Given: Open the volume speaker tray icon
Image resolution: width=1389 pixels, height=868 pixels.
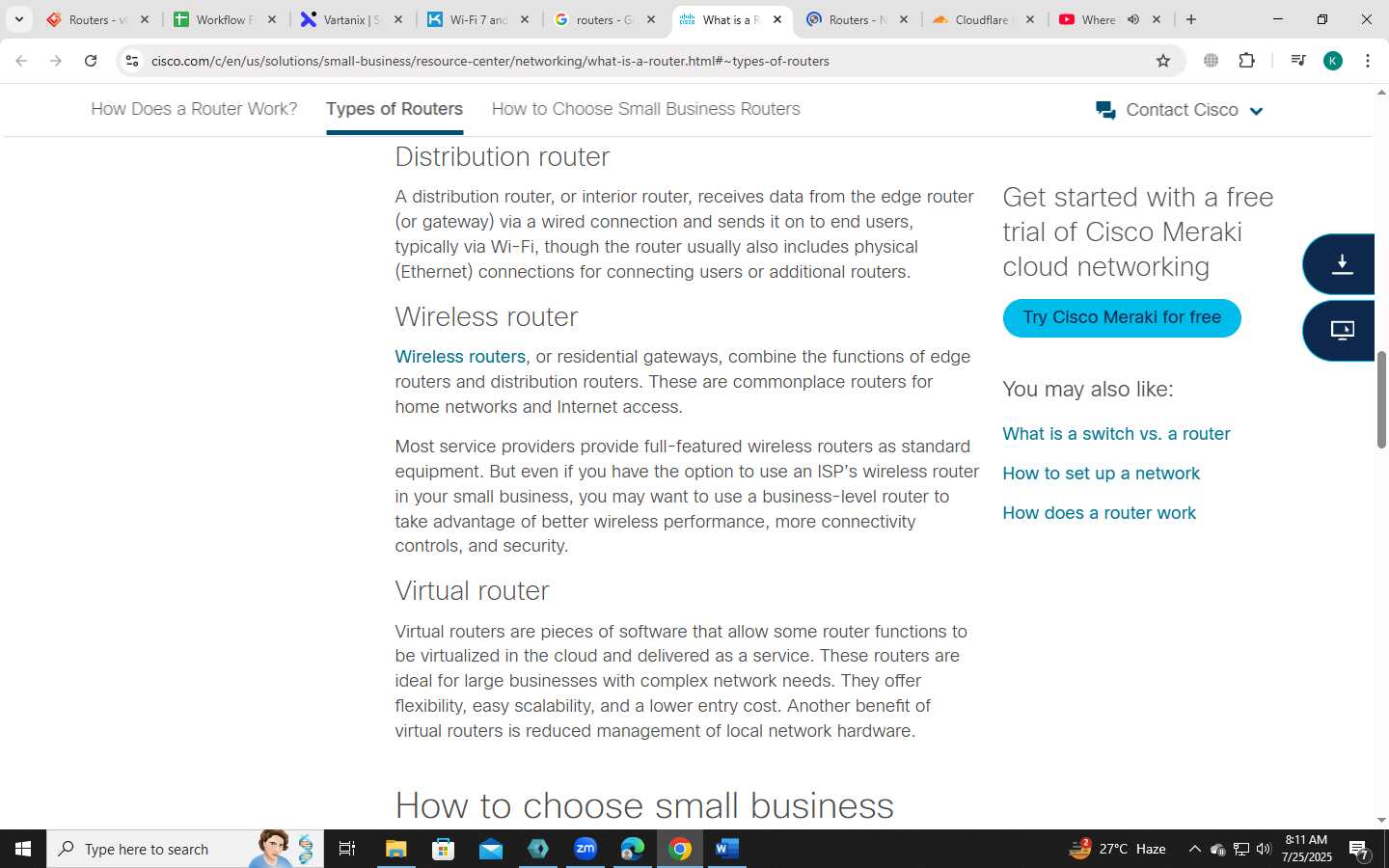Looking at the screenshot, I should point(1264,849).
